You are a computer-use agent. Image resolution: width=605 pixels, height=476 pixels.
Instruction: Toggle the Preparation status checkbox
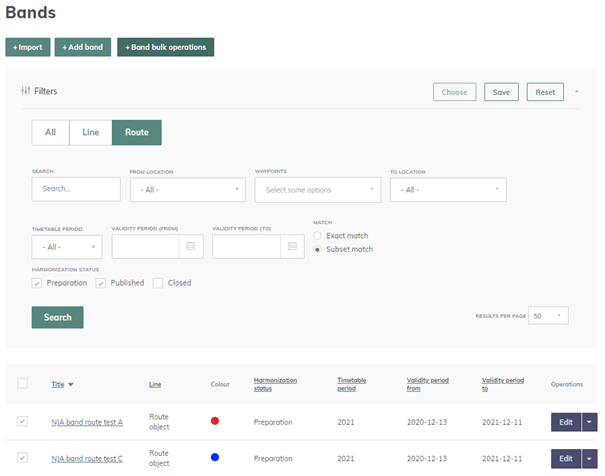(x=37, y=283)
